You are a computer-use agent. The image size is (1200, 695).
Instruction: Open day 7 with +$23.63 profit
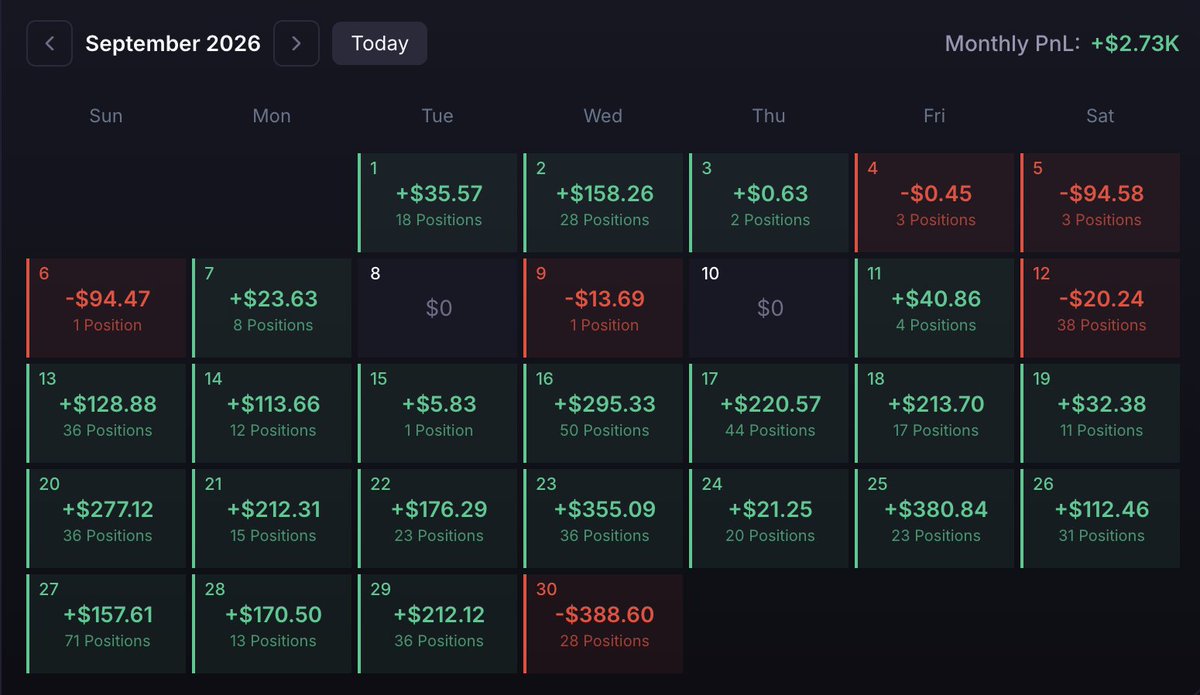click(x=272, y=308)
